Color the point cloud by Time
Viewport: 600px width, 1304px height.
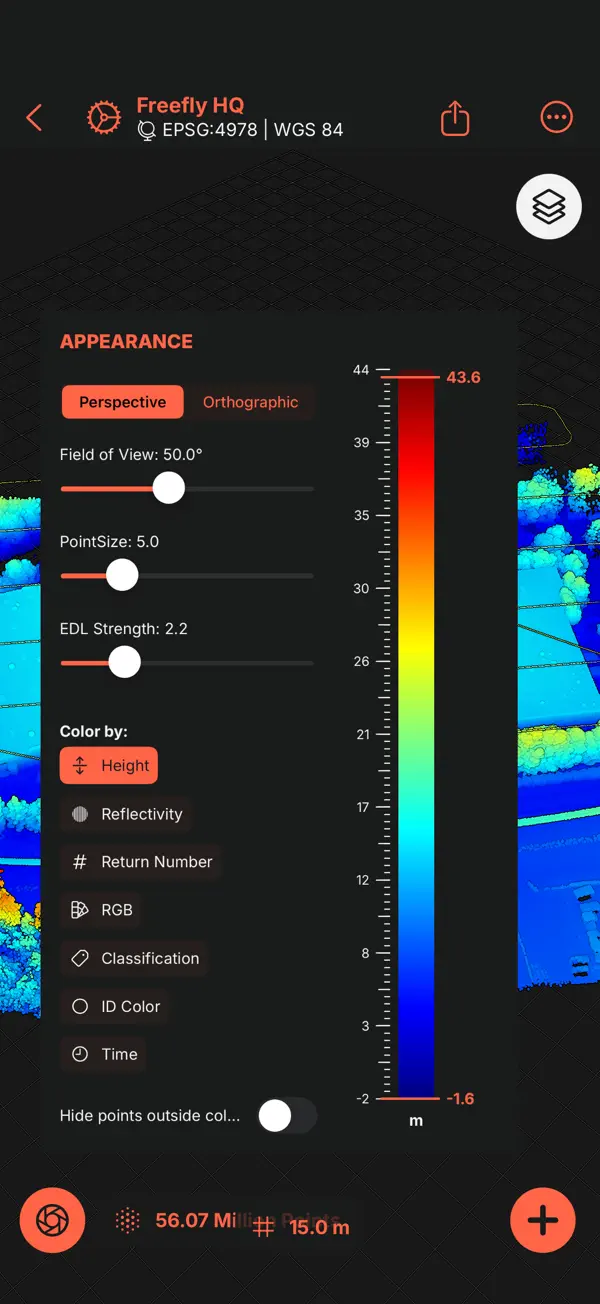[x=104, y=1054]
